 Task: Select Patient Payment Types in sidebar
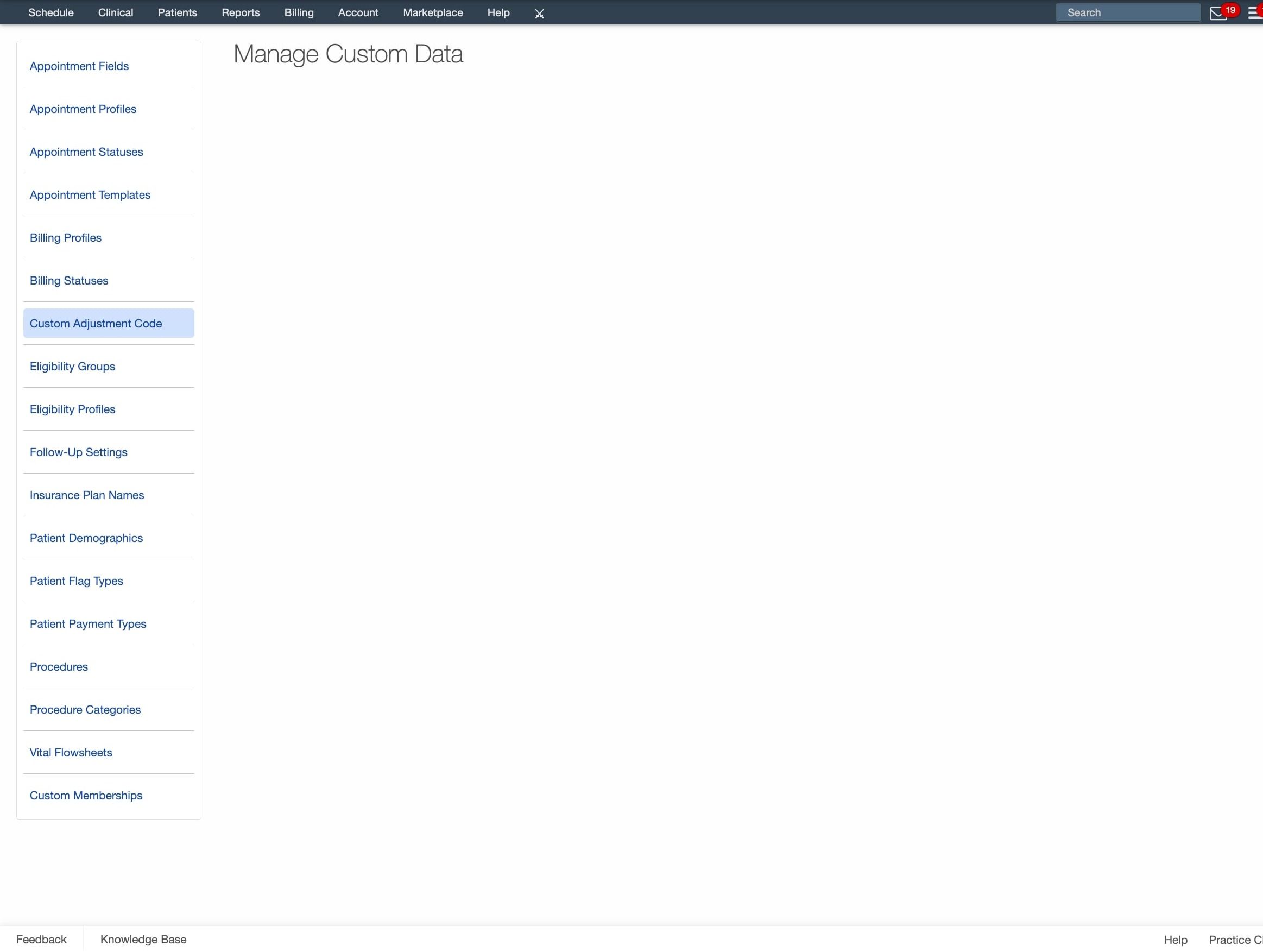[109, 623]
